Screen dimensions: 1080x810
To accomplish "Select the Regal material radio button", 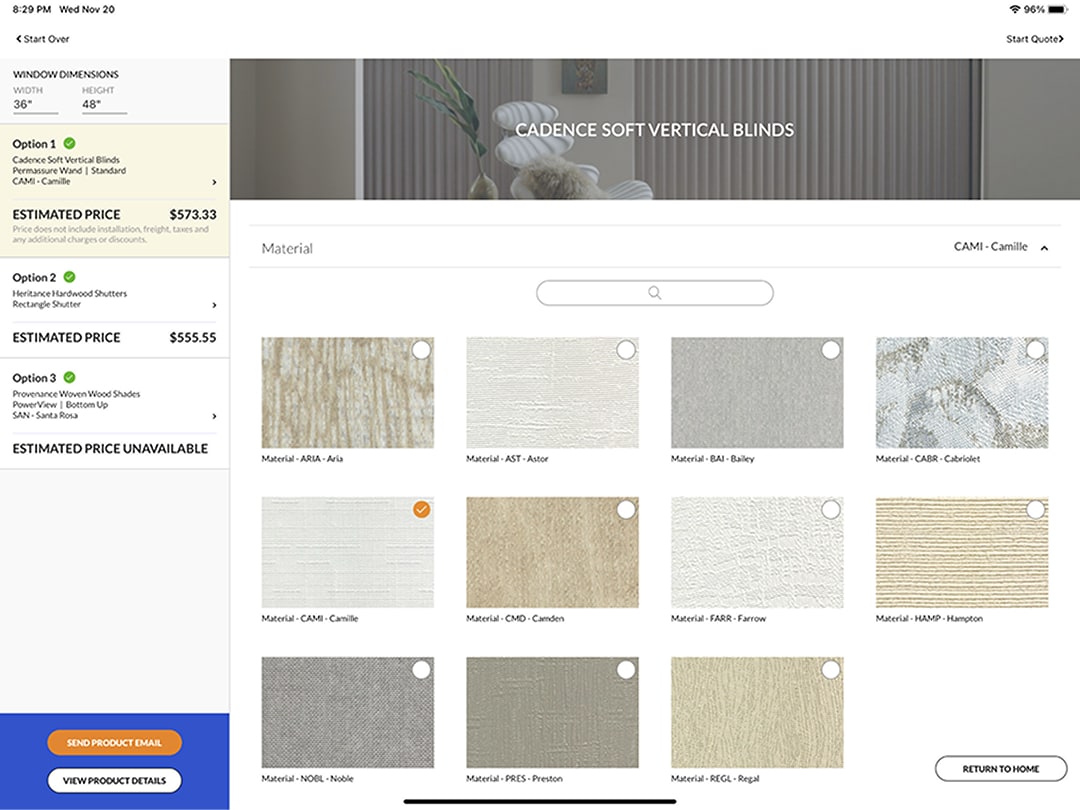I will tap(831, 669).
